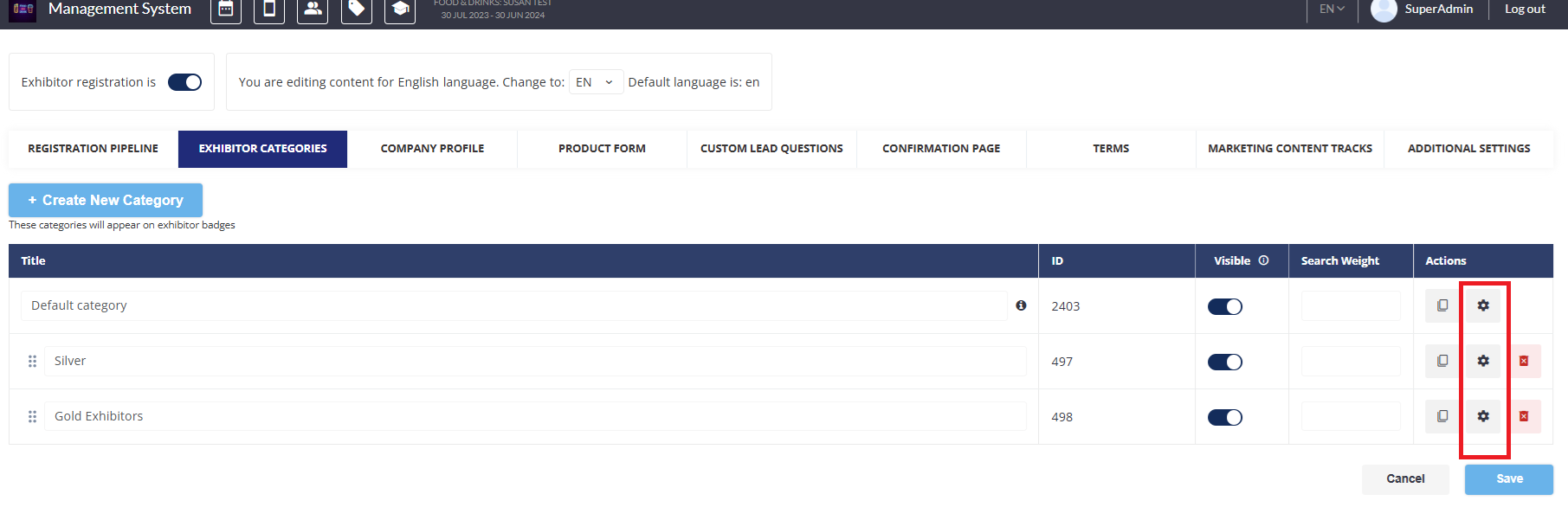This screenshot has height=507, width=1568.
Task: Grab the drag handle beside Gold Exhibitors
Action: (32, 416)
